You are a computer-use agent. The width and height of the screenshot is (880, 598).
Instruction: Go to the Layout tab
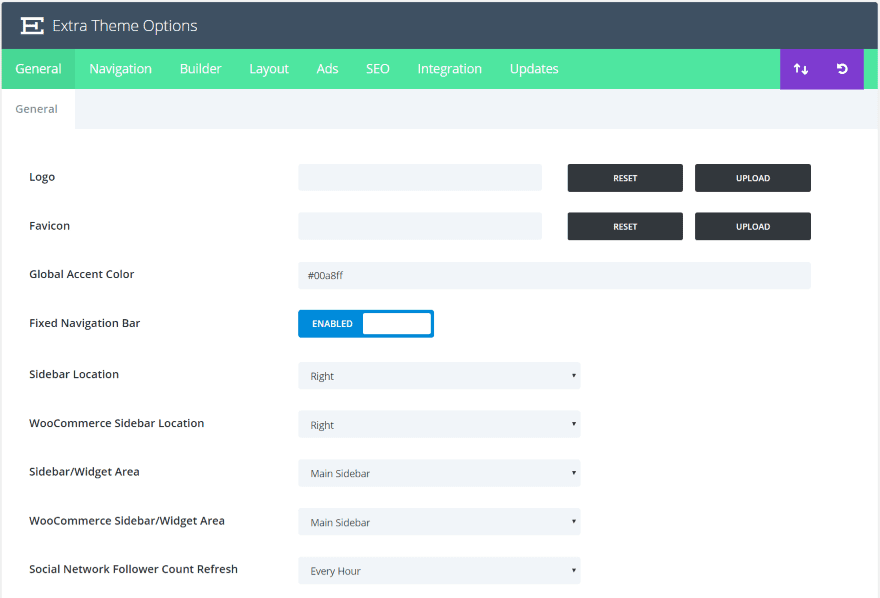pyautogui.click(x=269, y=69)
